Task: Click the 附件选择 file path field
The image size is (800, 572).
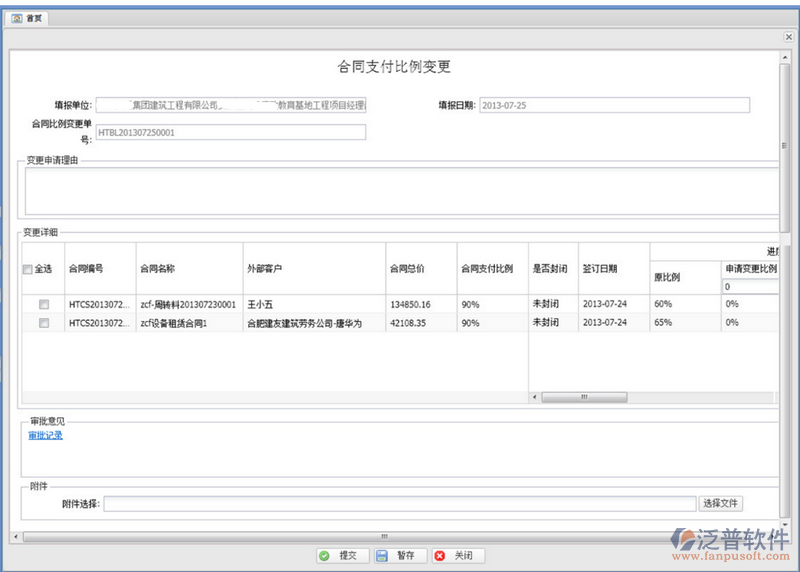Action: pyautogui.click(x=399, y=504)
